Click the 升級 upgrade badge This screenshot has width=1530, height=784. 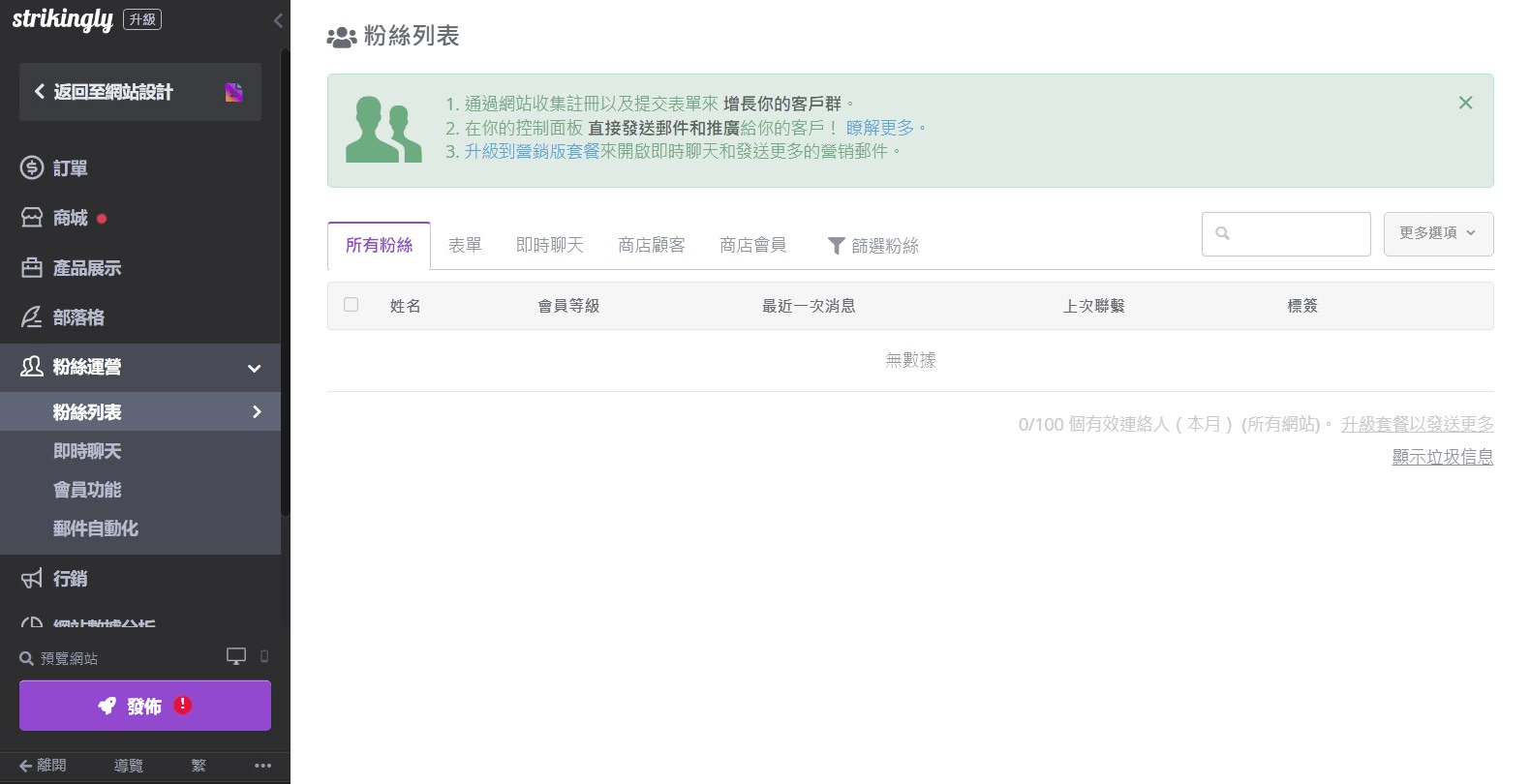click(x=142, y=19)
